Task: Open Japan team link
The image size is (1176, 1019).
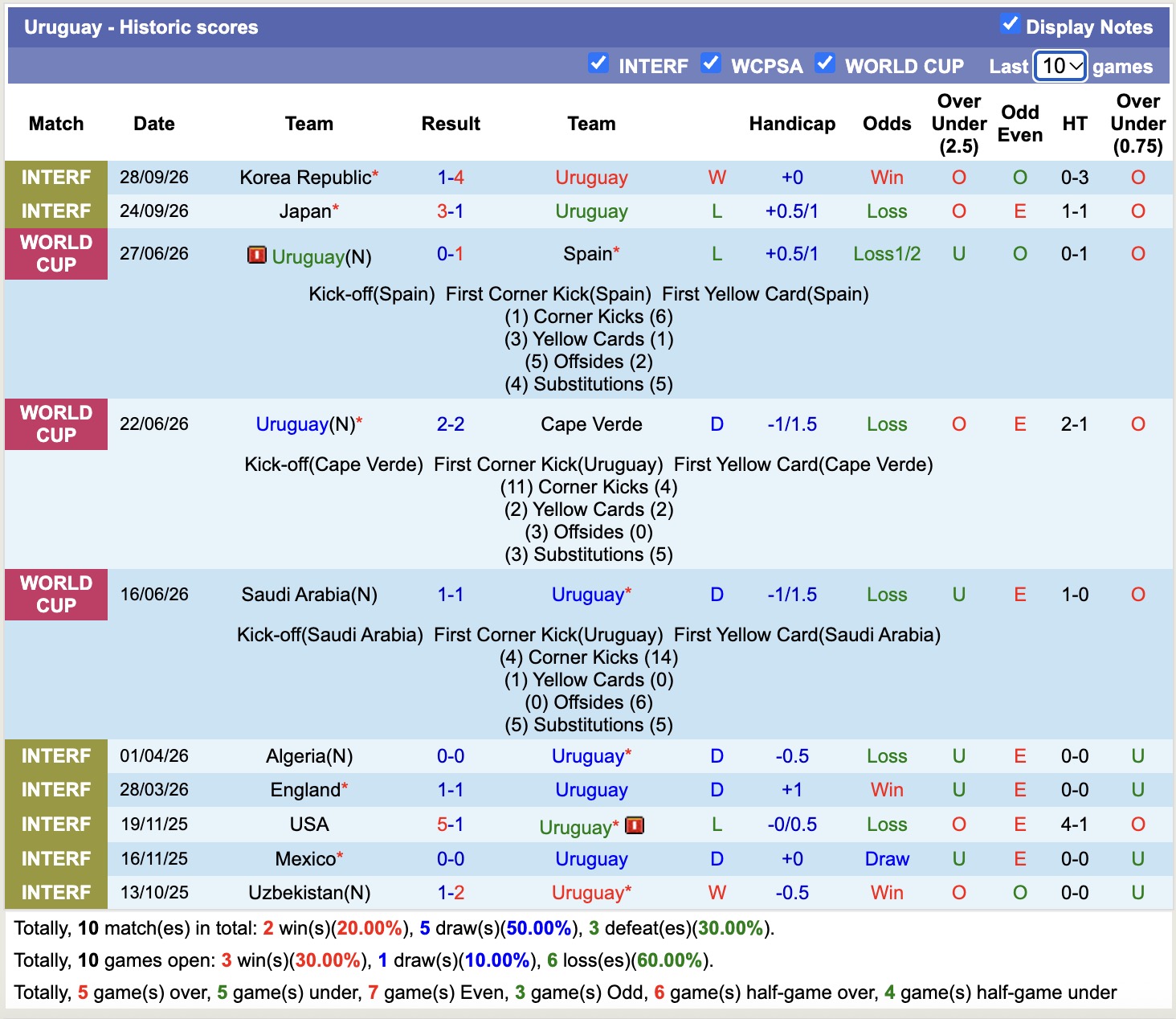Action: pos(305,211)
